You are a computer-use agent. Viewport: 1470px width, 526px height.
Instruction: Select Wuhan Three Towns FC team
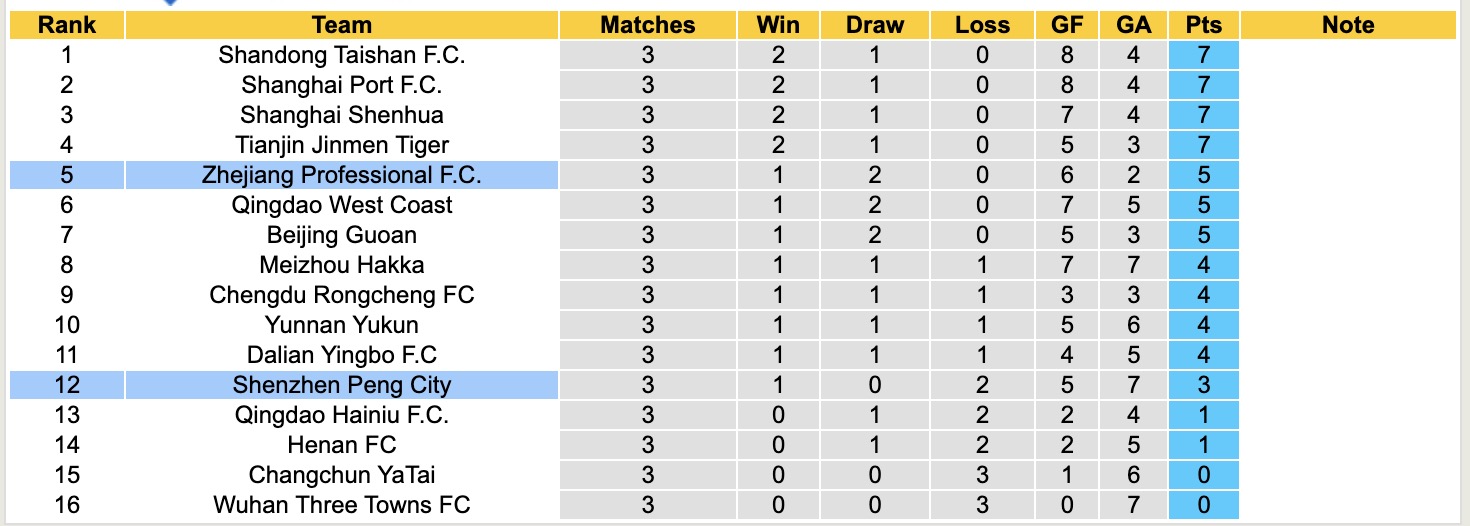[341, 505]
